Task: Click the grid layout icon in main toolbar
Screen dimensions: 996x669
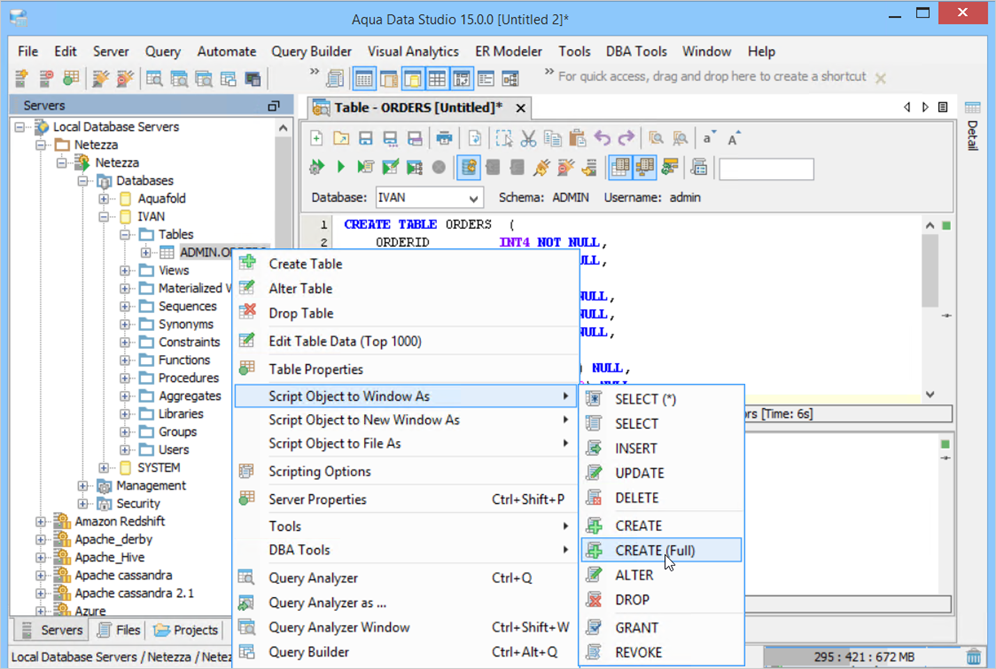Action: point(437,79)
